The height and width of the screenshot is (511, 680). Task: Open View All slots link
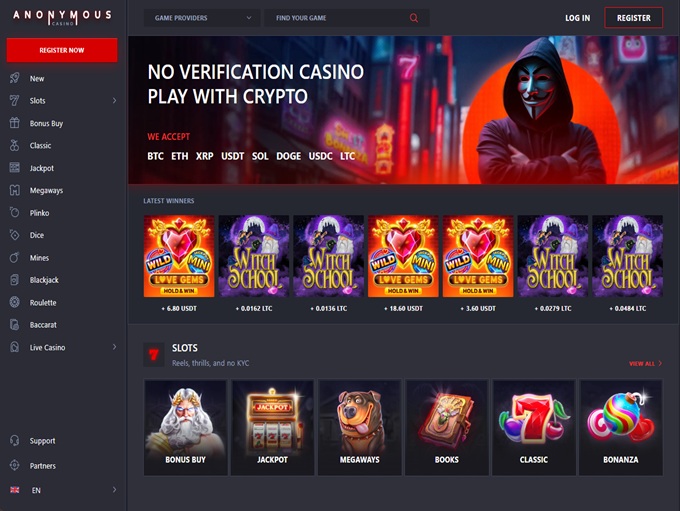click(x=645, y=364)
